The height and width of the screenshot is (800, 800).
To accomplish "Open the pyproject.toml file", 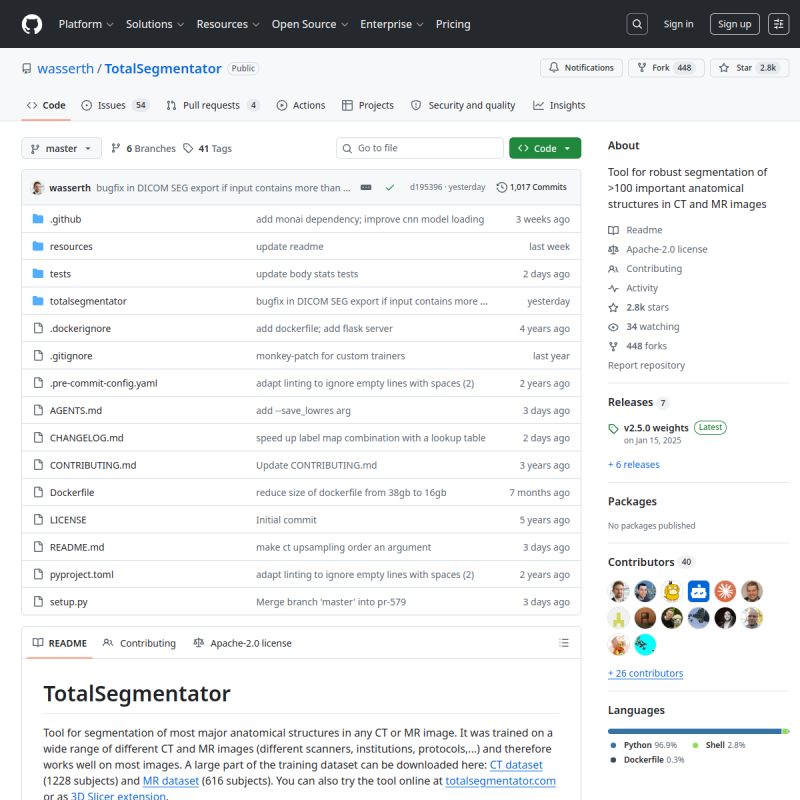I will pos(82,574).
